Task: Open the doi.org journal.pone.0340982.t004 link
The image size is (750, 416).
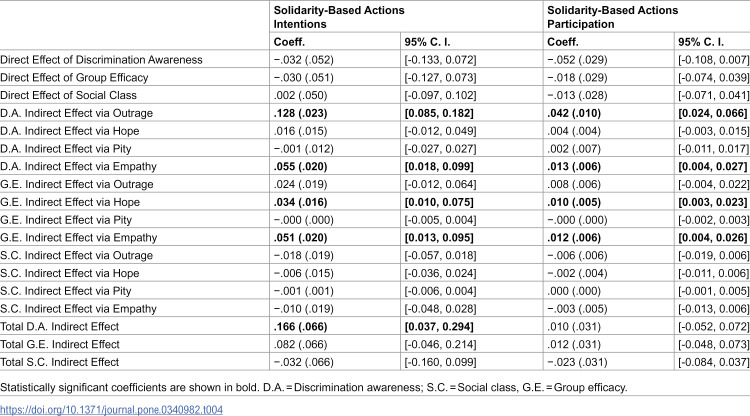Action: click(111, 410)
